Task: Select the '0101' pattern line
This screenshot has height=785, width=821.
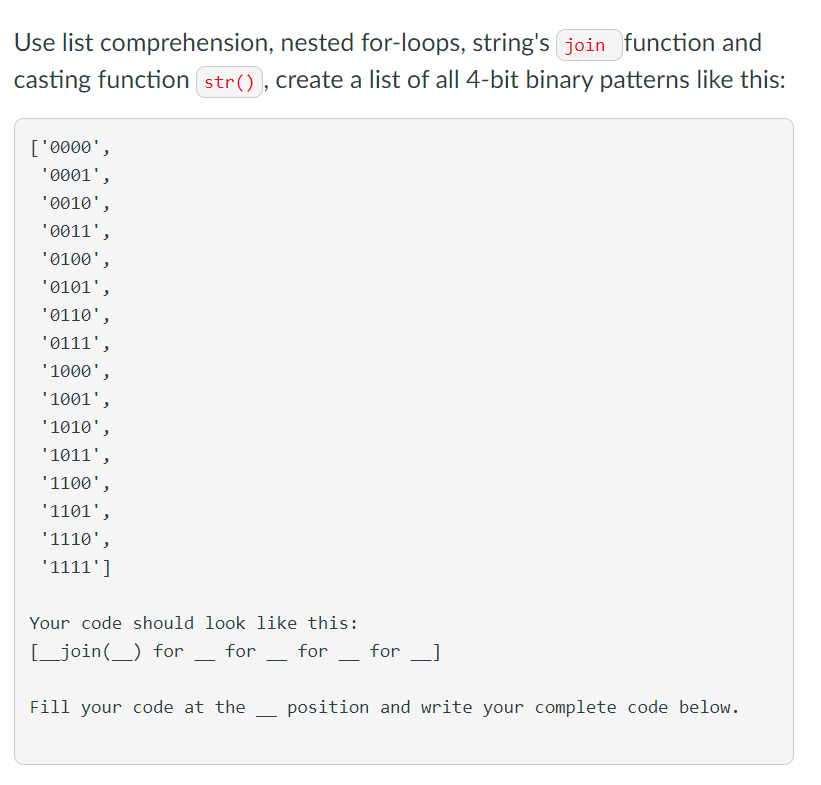Action: click(x=75, y=288)
